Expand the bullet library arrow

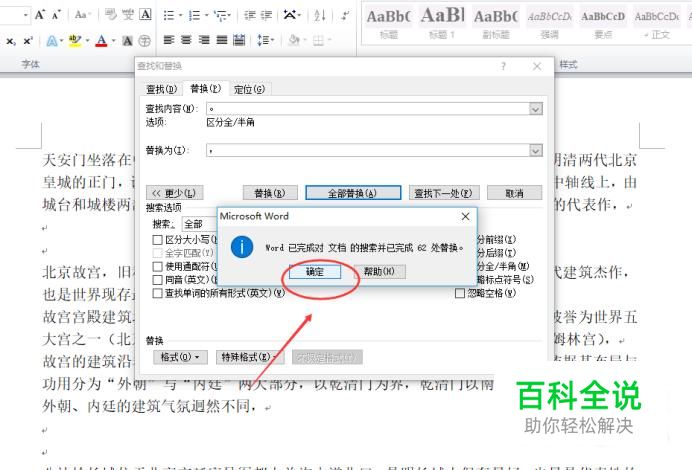[181, 15]
